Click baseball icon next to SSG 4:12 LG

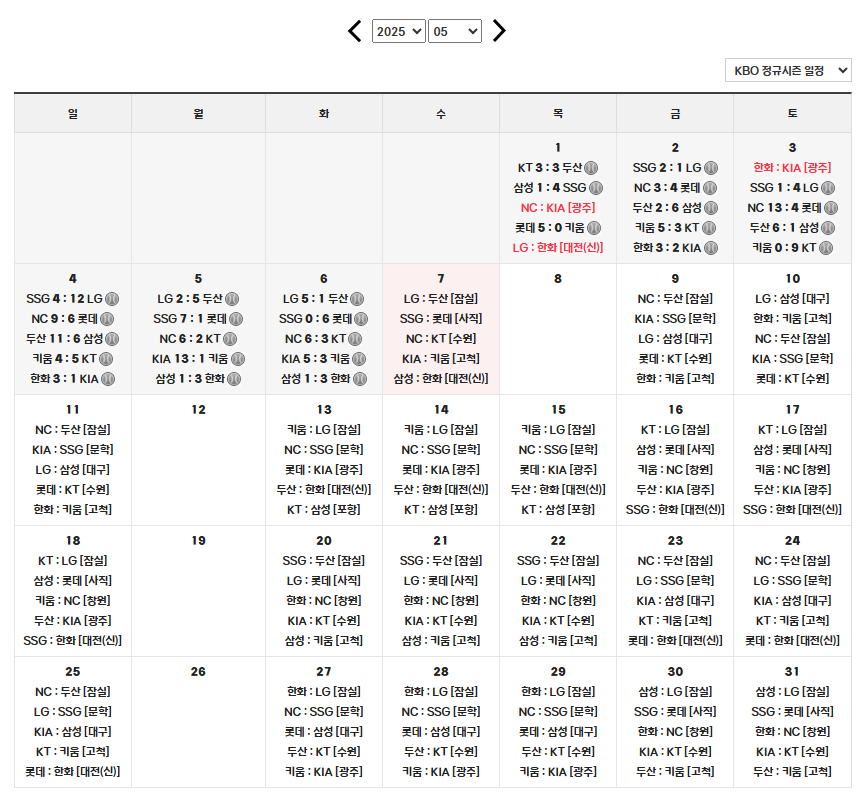(112, 299)
